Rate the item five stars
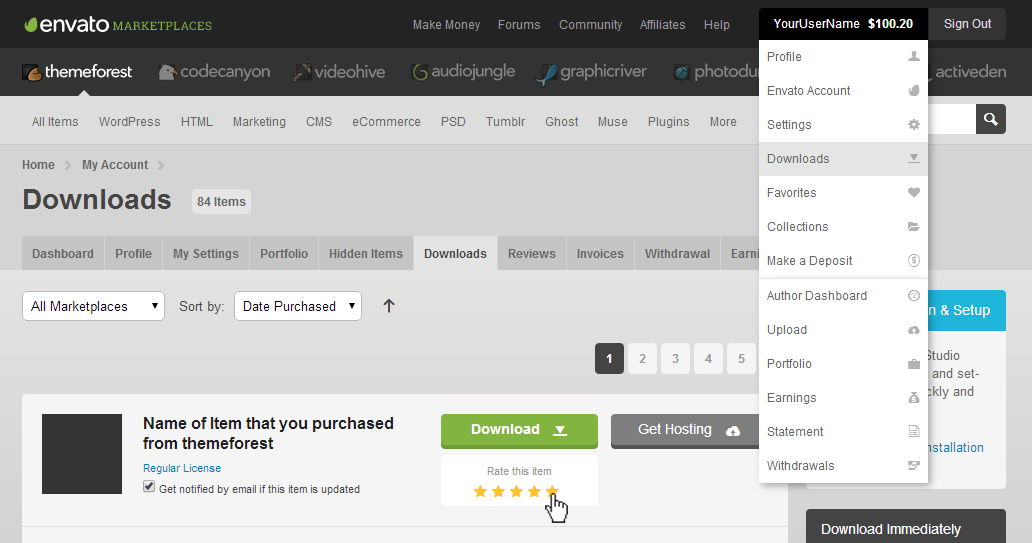The image size is (1032, 543). (552, 491)
